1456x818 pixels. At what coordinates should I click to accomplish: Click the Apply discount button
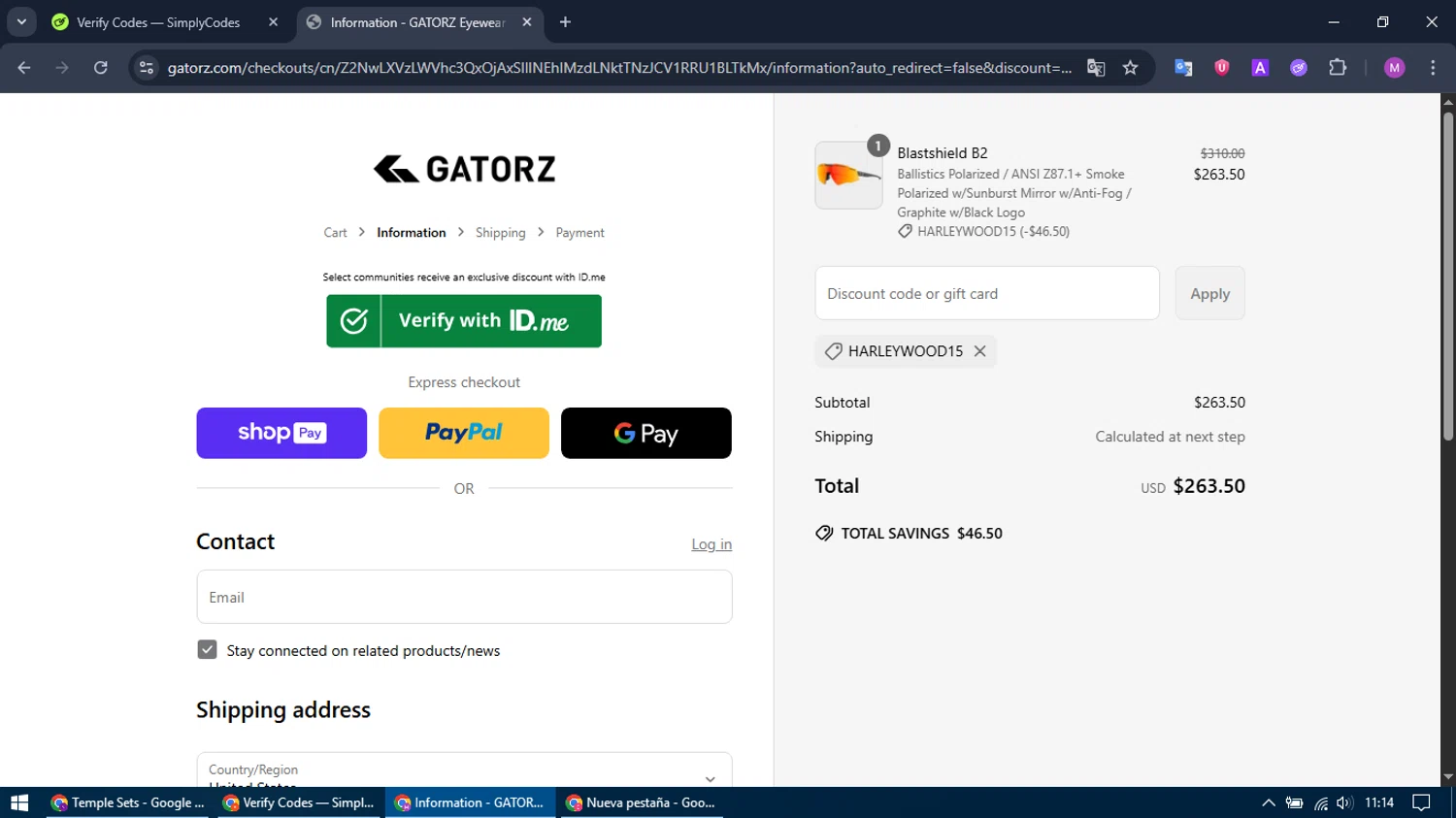point(1210,293)
